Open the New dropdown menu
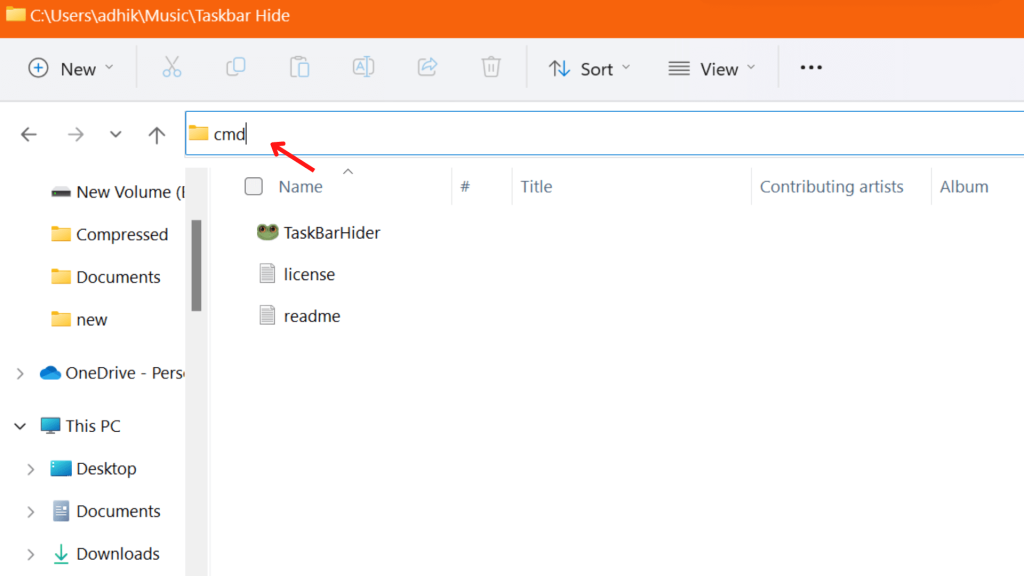The width and height of the screenshot is (1024, 576). [x=71, y=69]
